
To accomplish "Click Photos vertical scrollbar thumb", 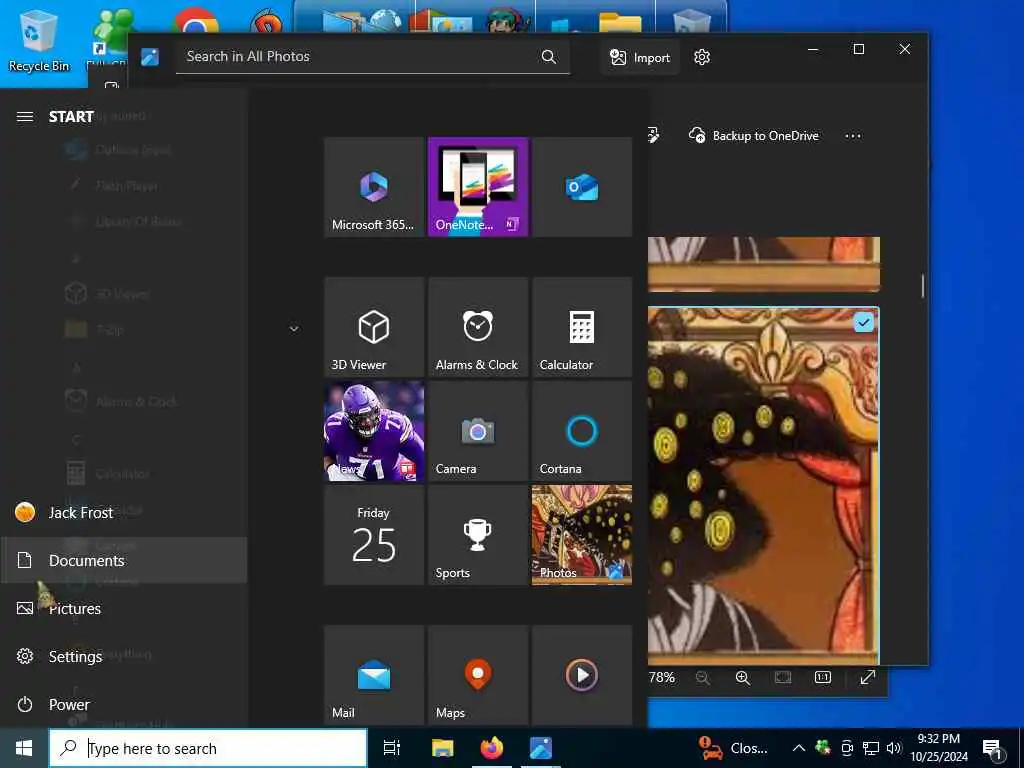I will 923,286.
